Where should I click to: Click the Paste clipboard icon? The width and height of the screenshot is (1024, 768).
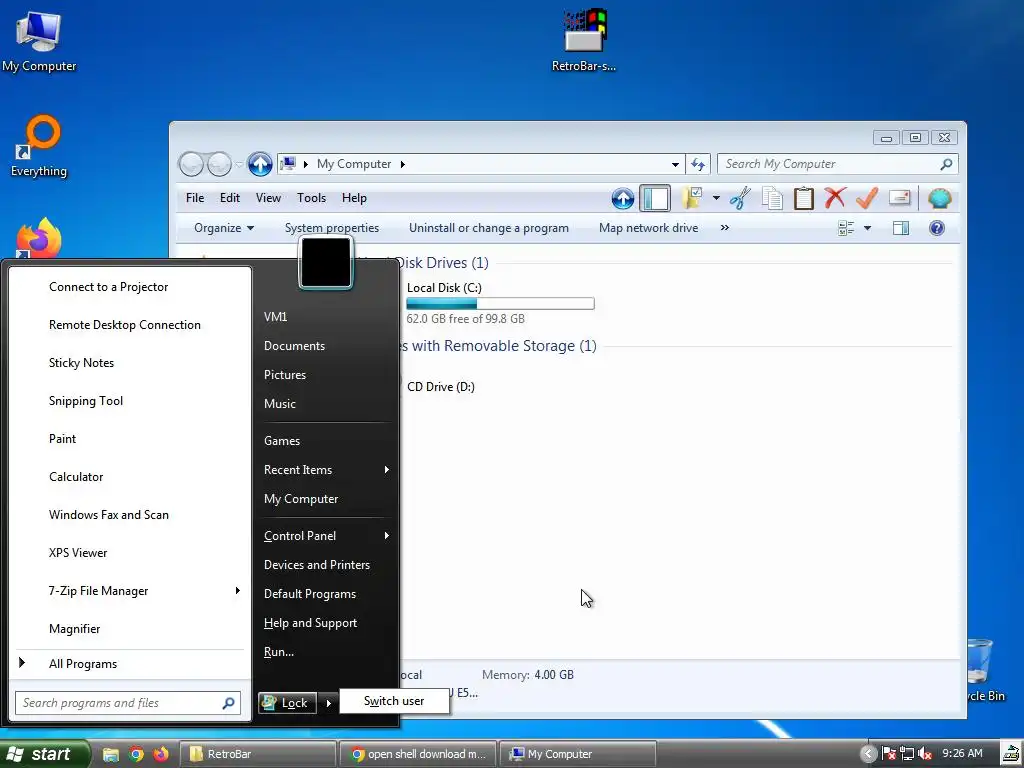803,198
